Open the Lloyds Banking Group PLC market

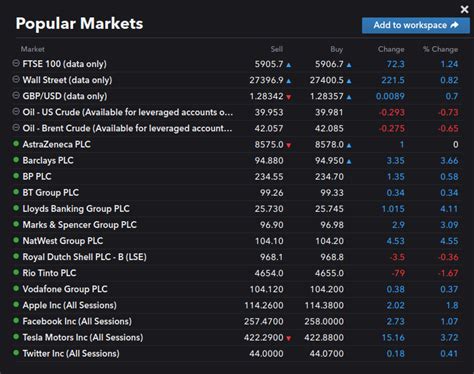tap(76, 209)
